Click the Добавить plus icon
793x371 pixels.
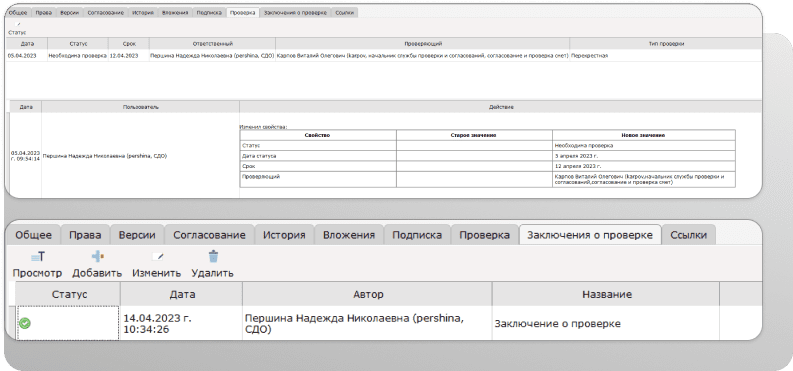pos(97,257)
